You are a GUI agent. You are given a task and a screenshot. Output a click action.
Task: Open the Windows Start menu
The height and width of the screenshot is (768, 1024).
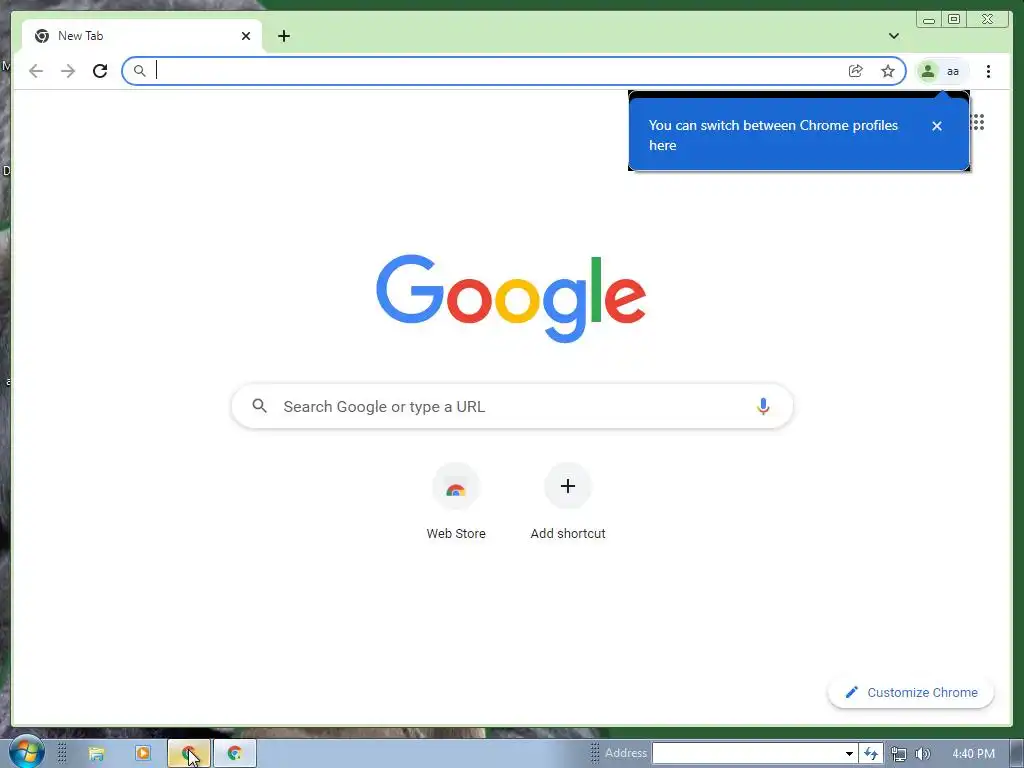27,752
